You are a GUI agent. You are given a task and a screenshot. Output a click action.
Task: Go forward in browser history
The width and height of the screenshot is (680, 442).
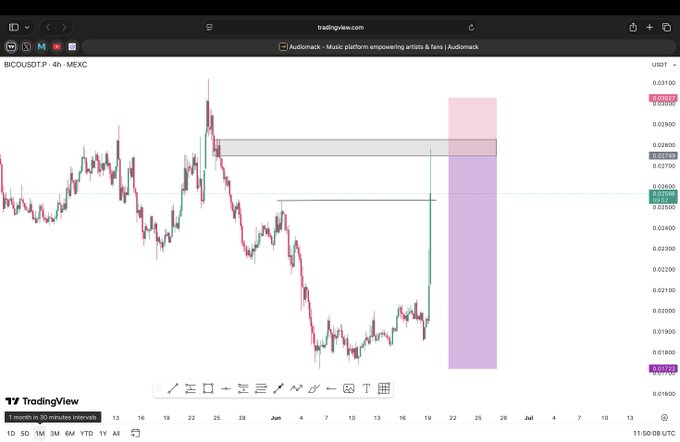pyautogui.click(x=64, y=27)
